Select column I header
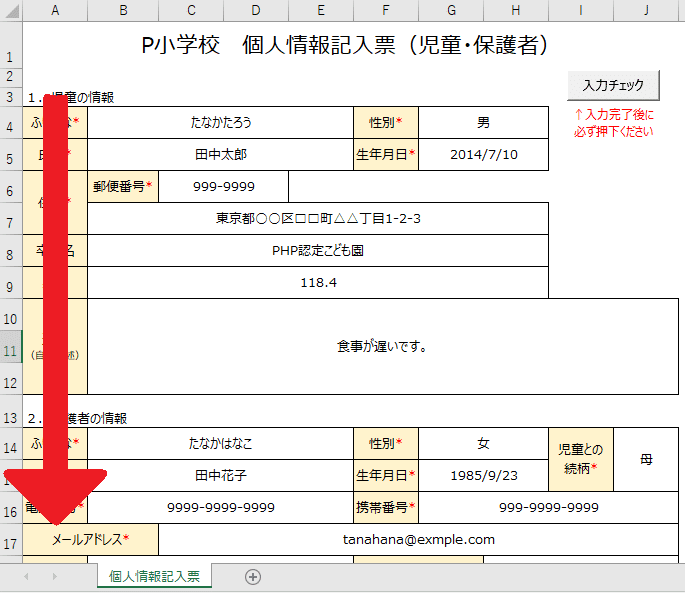 (x=581, y=10)
